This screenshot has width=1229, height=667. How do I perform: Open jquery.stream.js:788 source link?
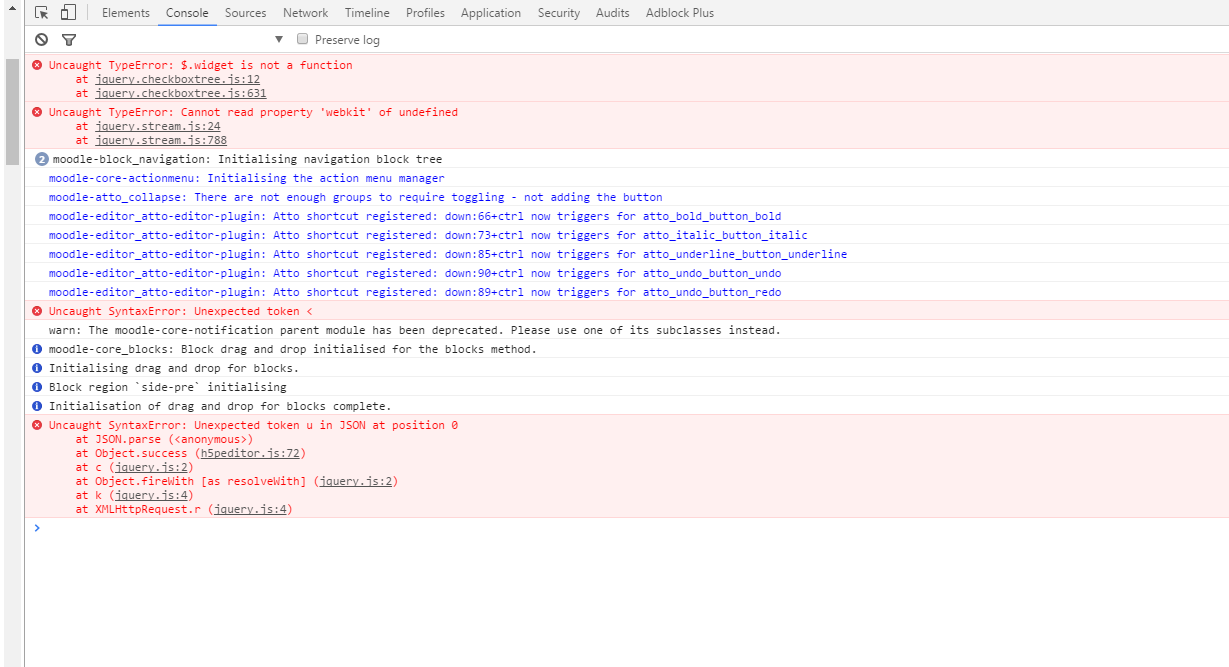[x=161, y=140]
